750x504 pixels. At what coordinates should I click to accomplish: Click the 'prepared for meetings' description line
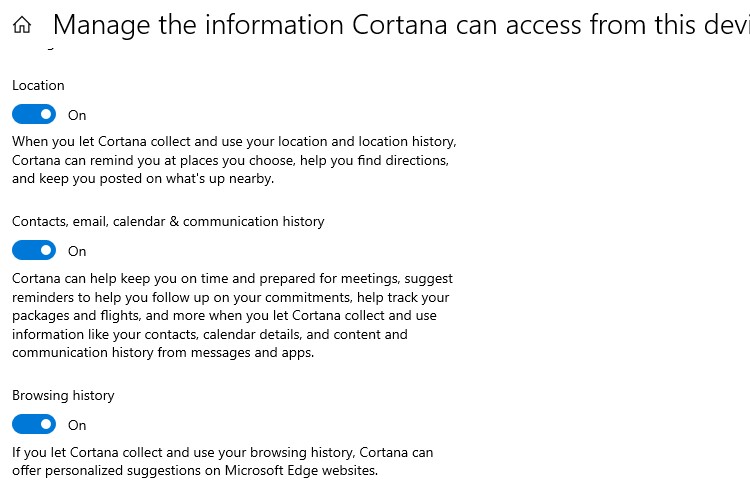pyautogui.click(x=232, y=279)
